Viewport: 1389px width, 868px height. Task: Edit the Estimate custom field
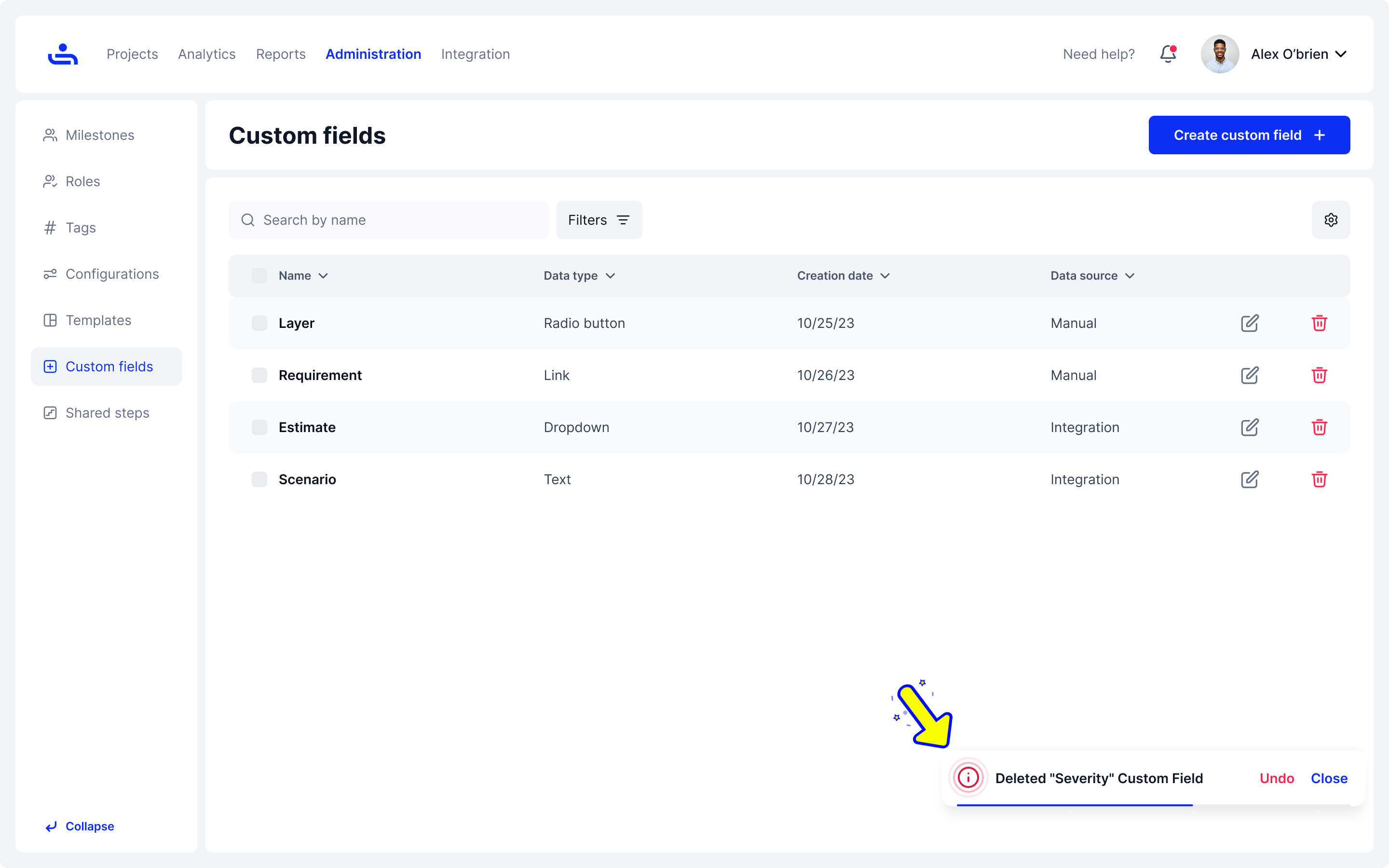tap(1250, 427)
